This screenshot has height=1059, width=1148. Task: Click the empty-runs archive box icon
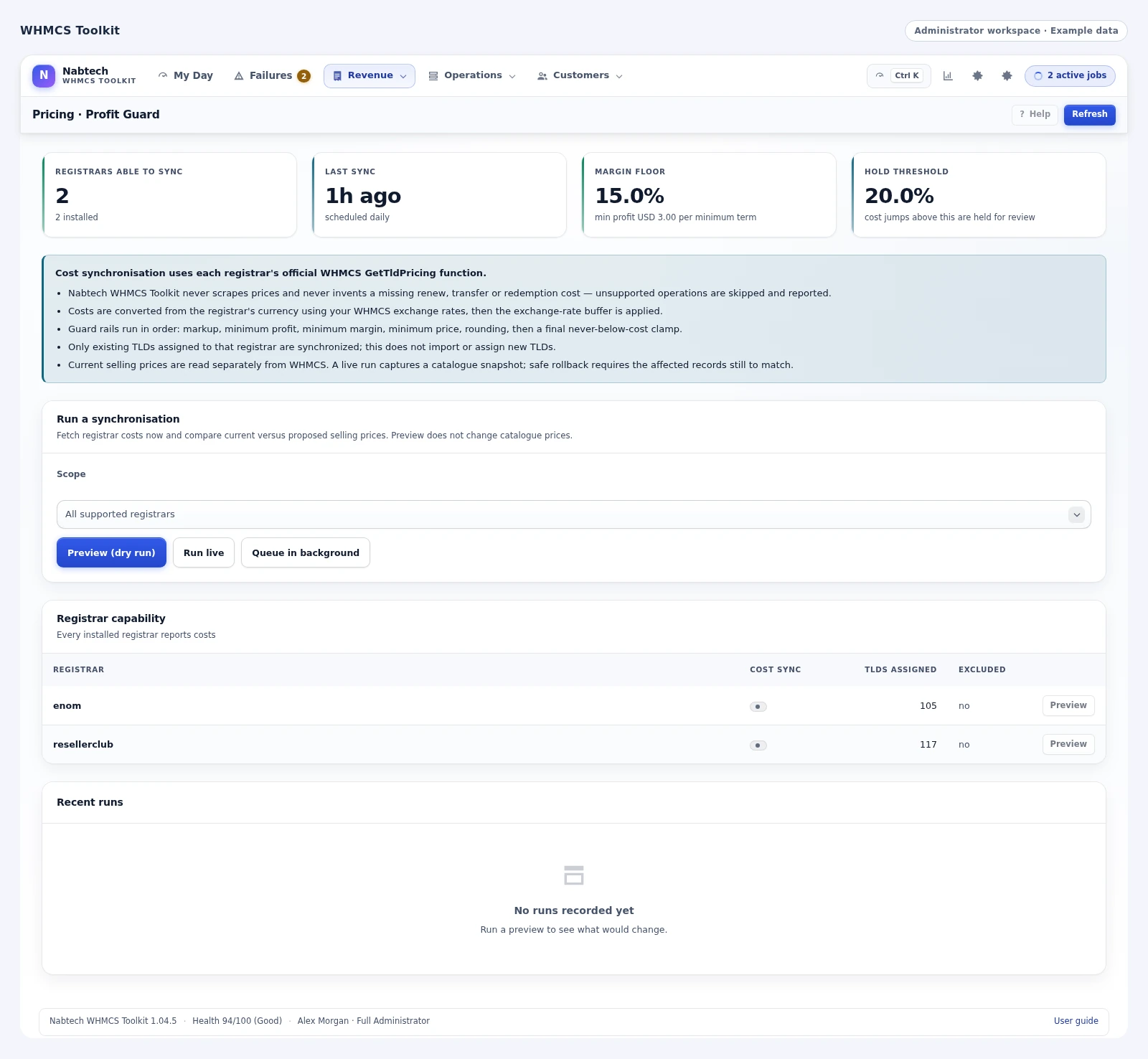(574, 875)
